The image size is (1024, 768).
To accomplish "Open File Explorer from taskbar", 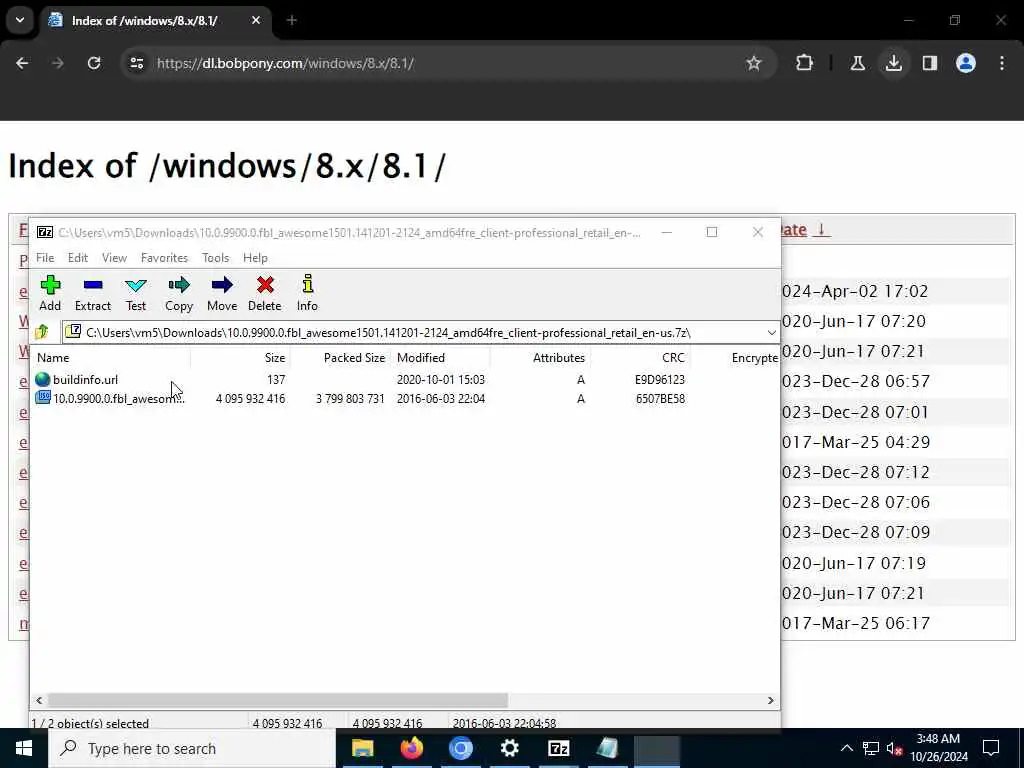I will (x=362, y=748).
